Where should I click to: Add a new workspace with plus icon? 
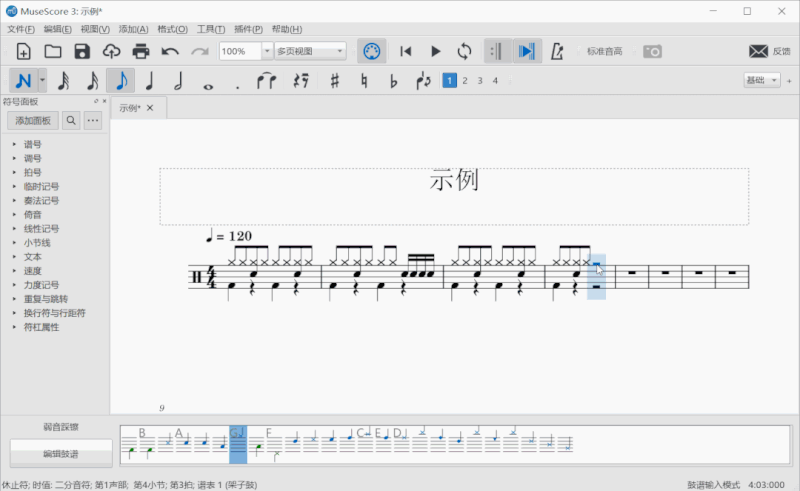[789, 81]
